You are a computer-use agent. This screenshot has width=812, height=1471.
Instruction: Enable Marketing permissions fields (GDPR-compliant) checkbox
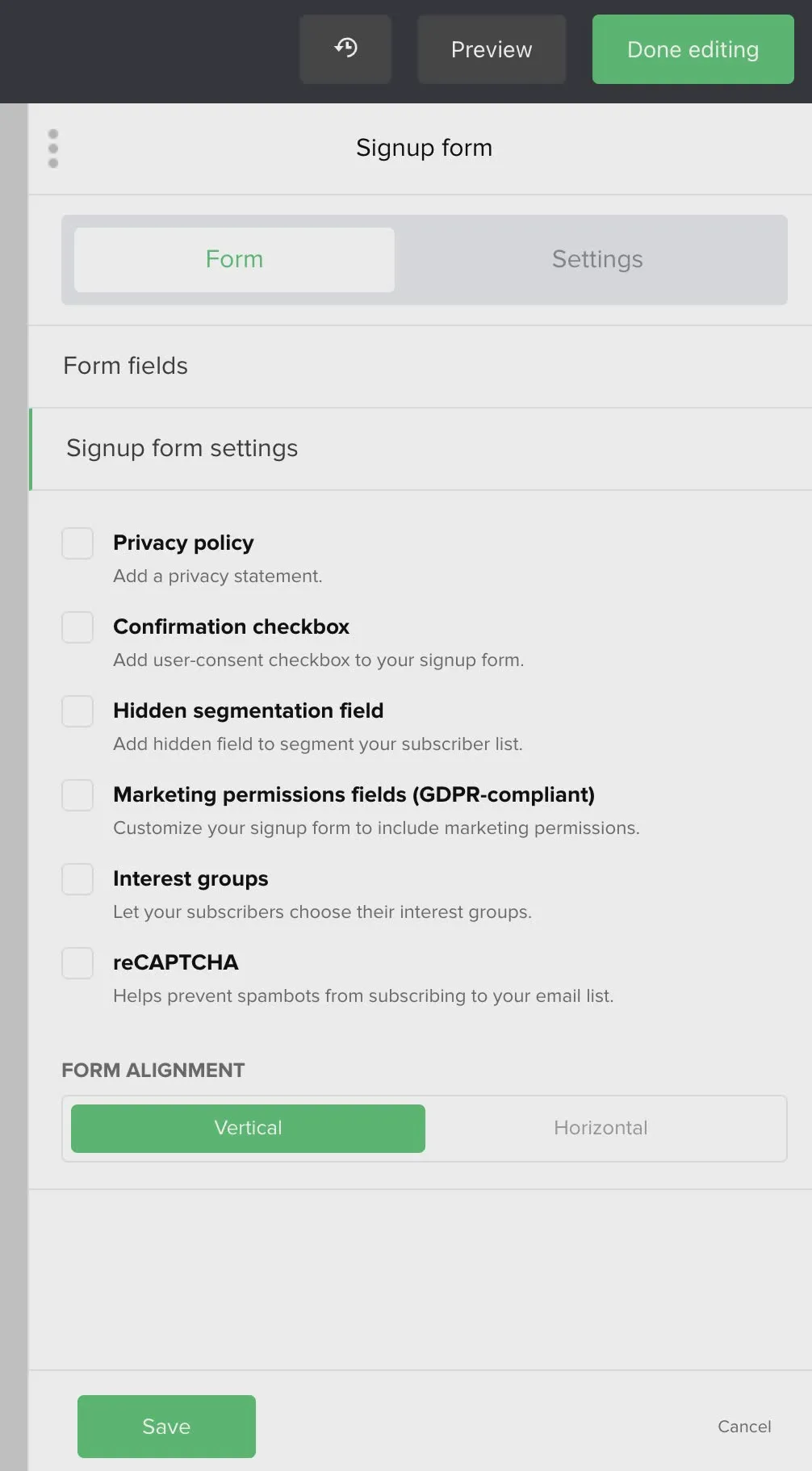pyautogui.click(x=77, y=795)
